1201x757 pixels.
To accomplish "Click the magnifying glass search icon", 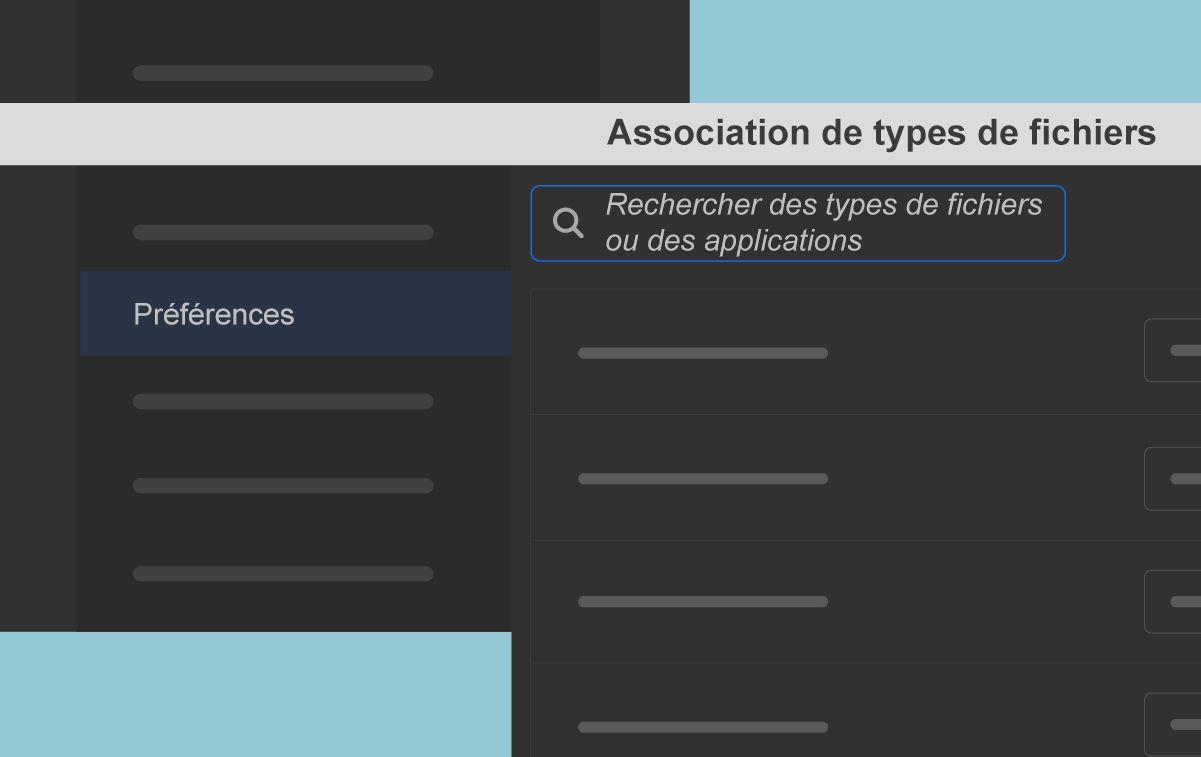I will (568, 223).
